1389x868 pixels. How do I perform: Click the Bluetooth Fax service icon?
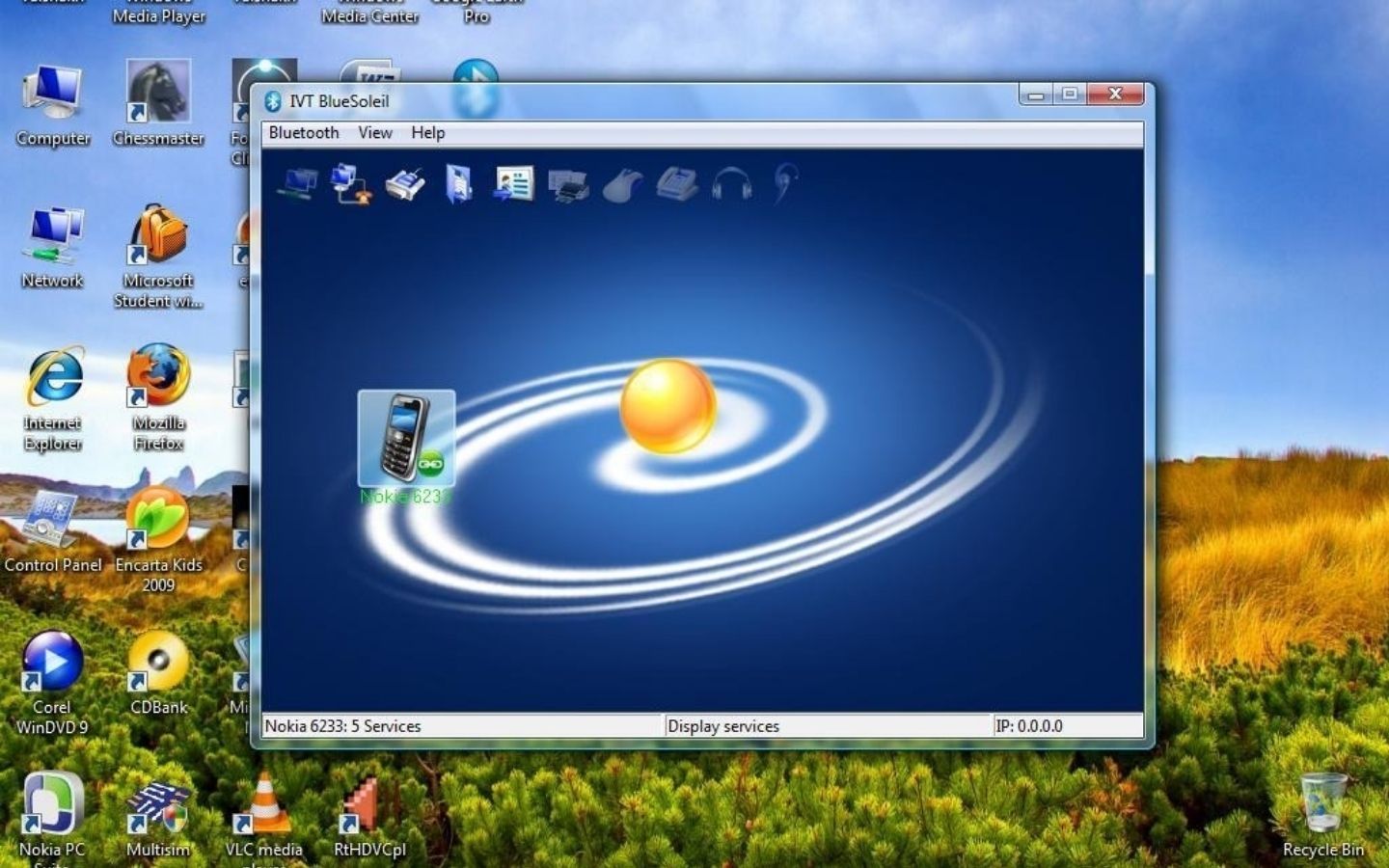point(677,183)
